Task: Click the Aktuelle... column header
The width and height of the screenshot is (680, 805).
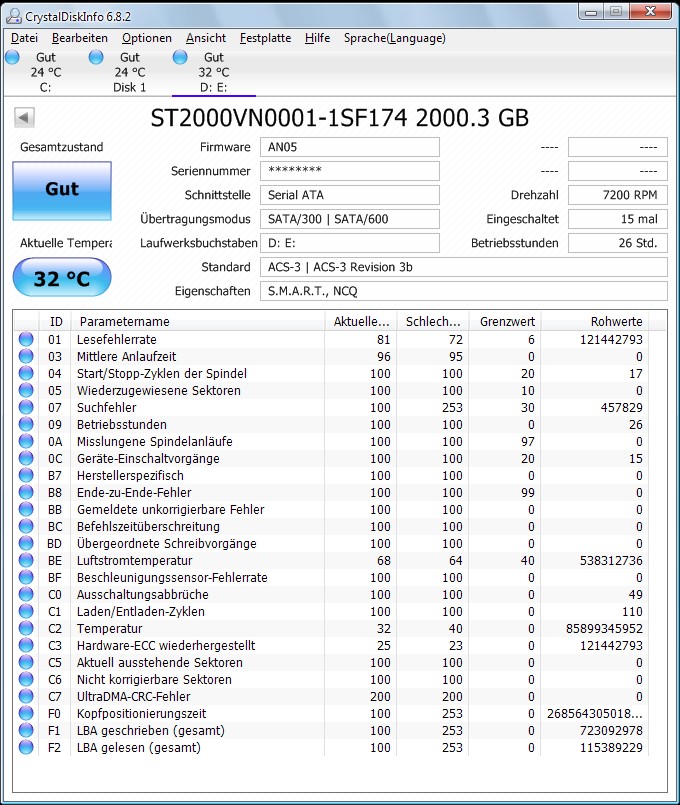Action: click(x=361, y=321)
